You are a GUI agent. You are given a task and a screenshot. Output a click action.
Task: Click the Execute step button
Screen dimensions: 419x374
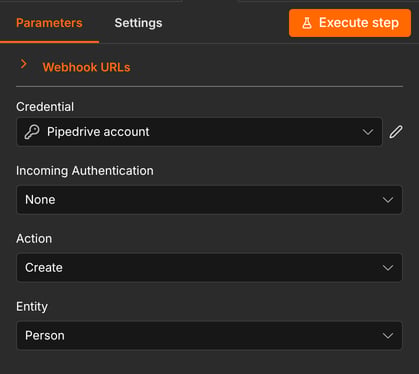(350, 23)
